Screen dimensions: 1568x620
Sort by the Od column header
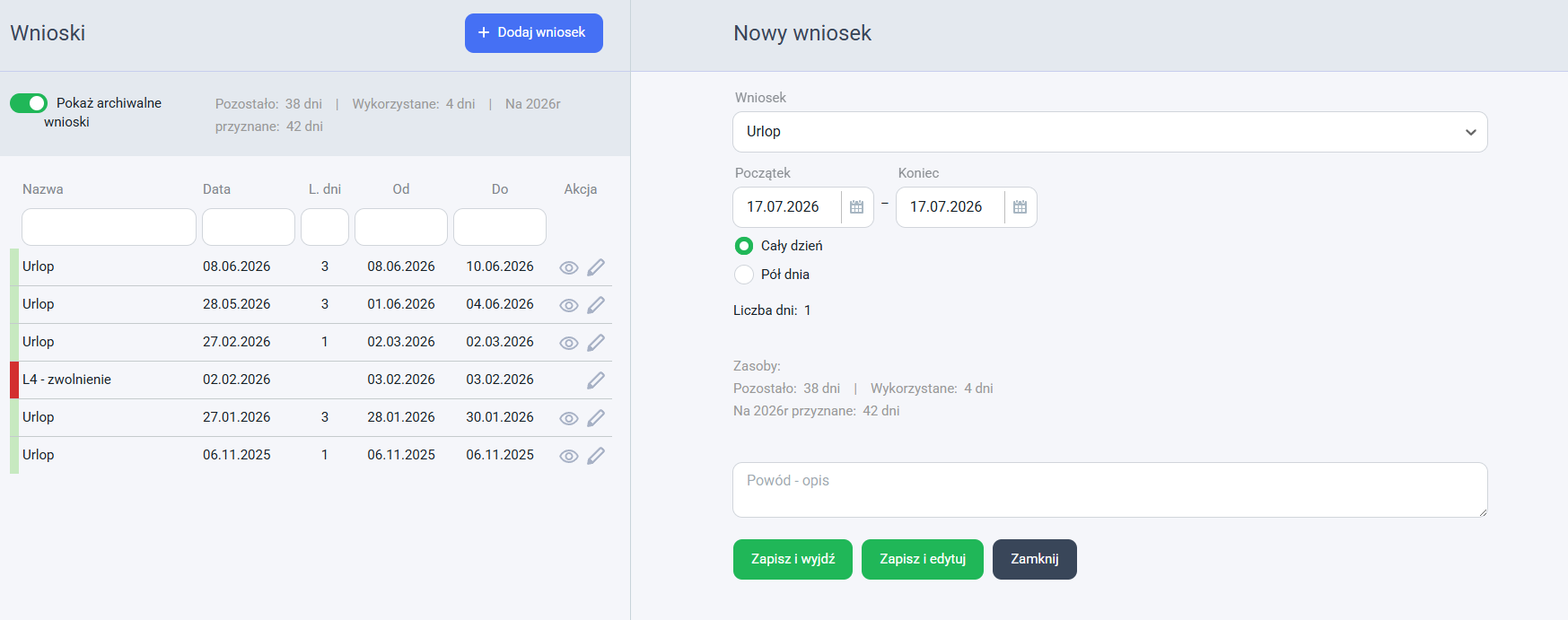pyautogui.click(x=401, y=189)
